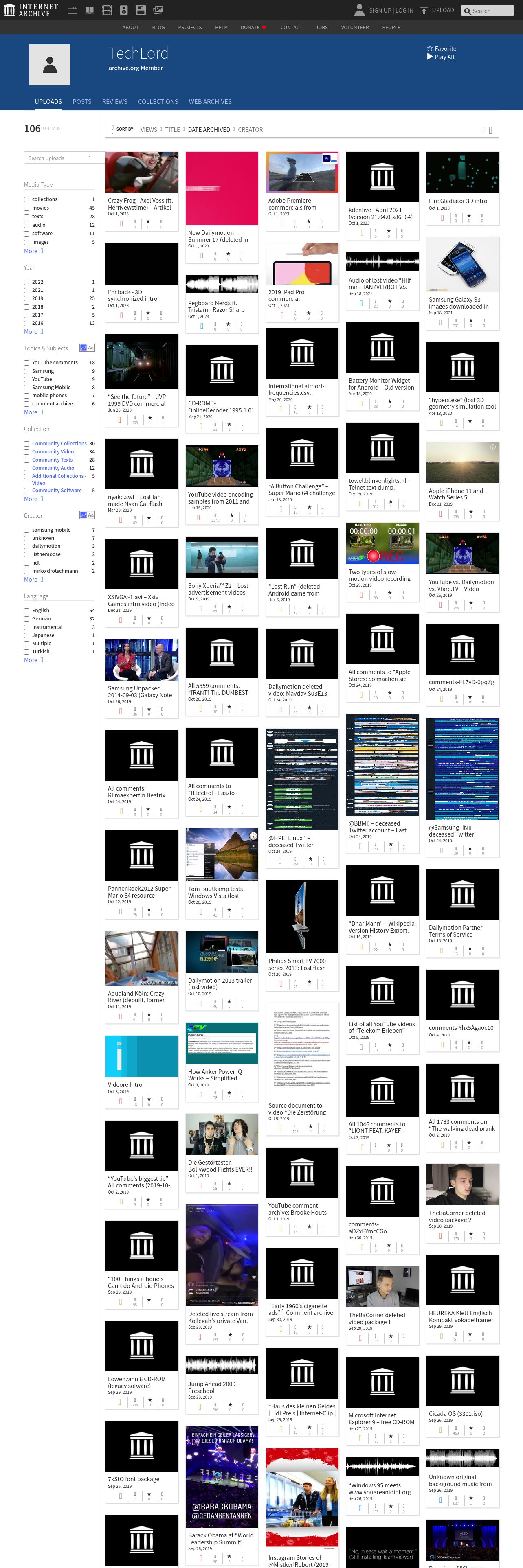Click the Sign Up link
Viewport: 523px width, 1568px height.
380,10
